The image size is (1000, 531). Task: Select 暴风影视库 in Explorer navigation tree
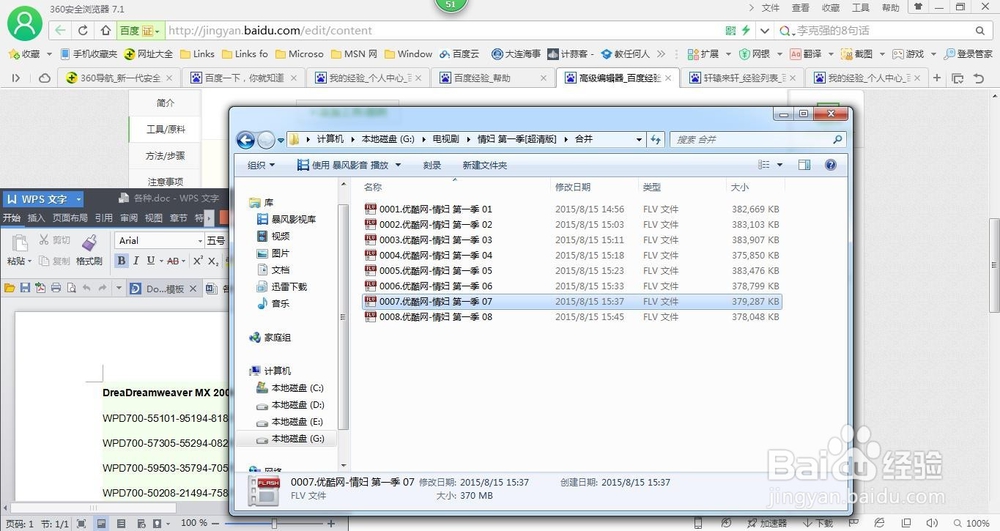(x=286, y=219)
